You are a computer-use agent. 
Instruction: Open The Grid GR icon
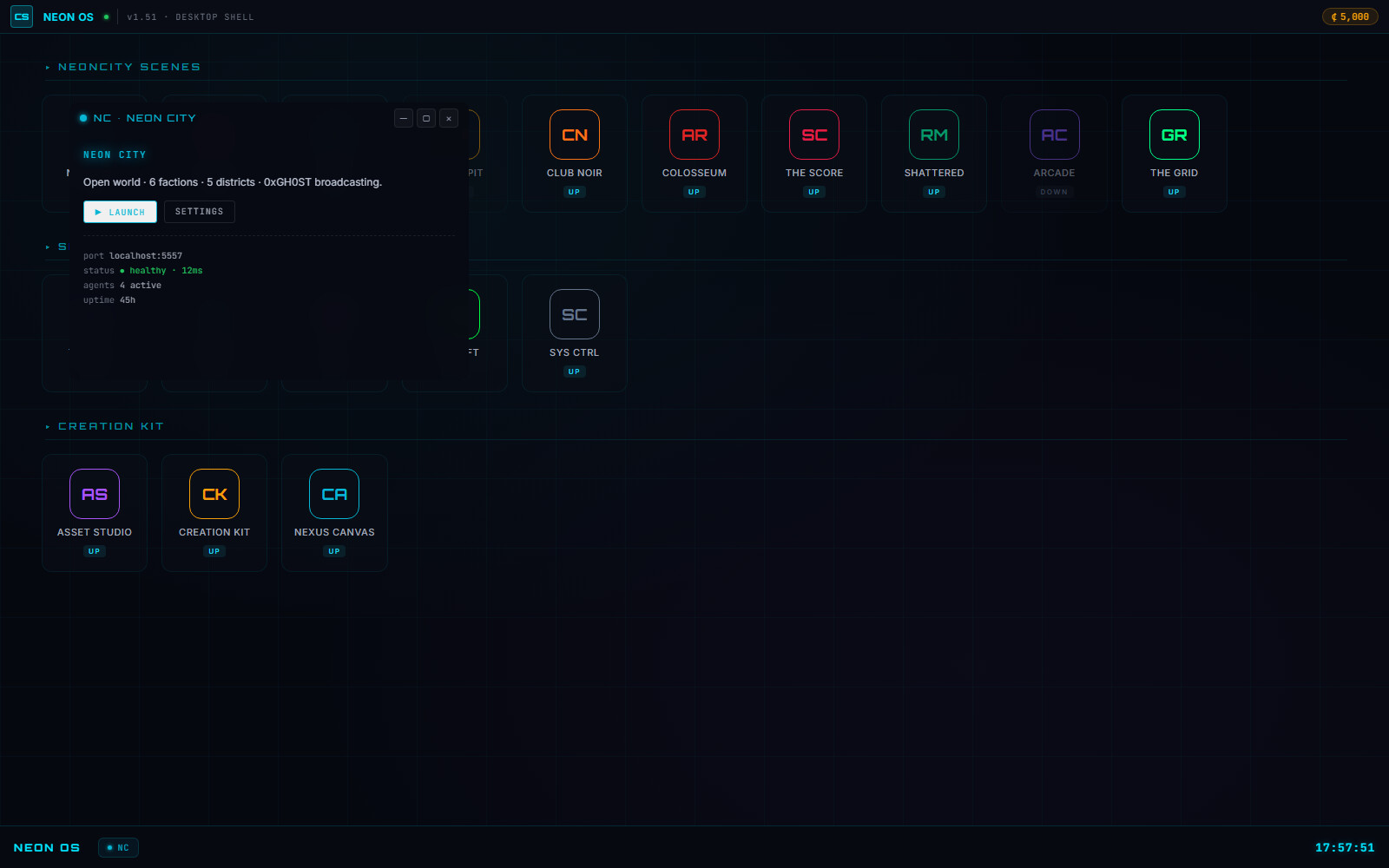coord(1174,135)
